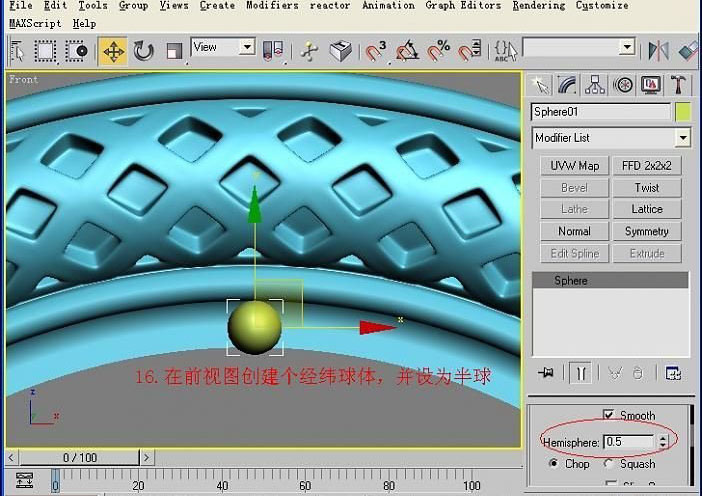Apply the Symmetry modifier
Screen dimensions: 702x496
coord(647,231)
